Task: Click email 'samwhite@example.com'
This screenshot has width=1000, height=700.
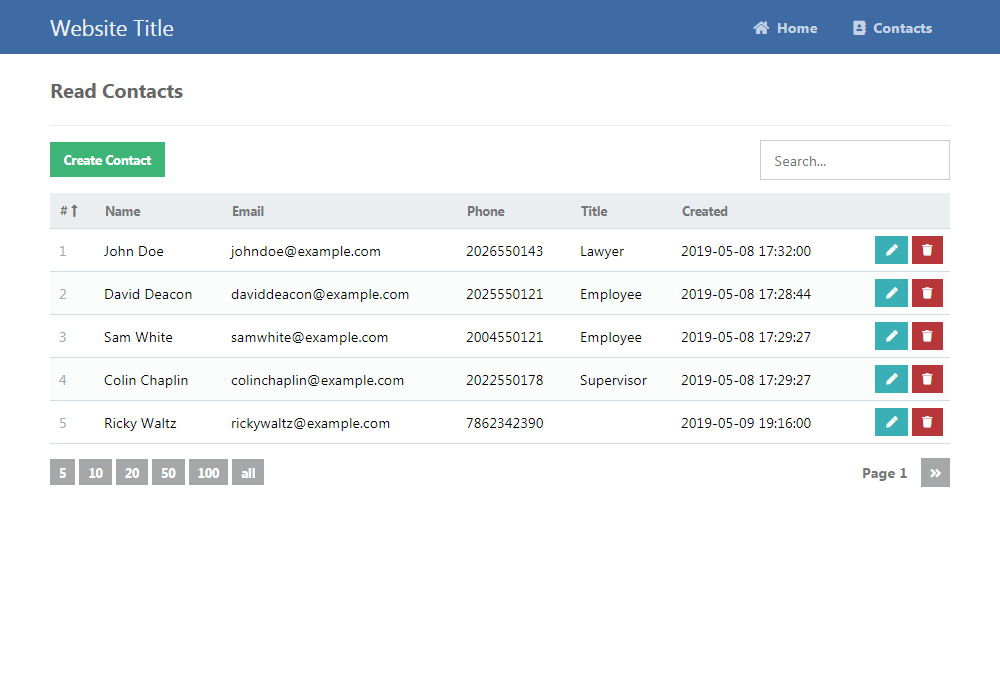Action: pyautogui.click(x=309, y=337)
